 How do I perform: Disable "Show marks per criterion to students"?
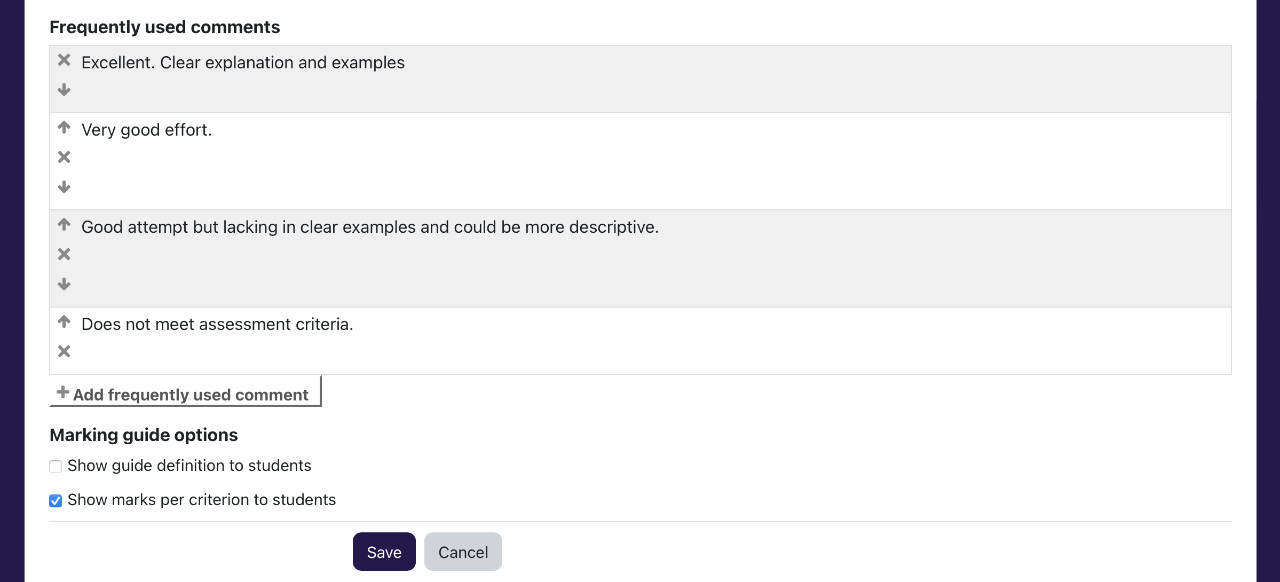tap(55, 500)
